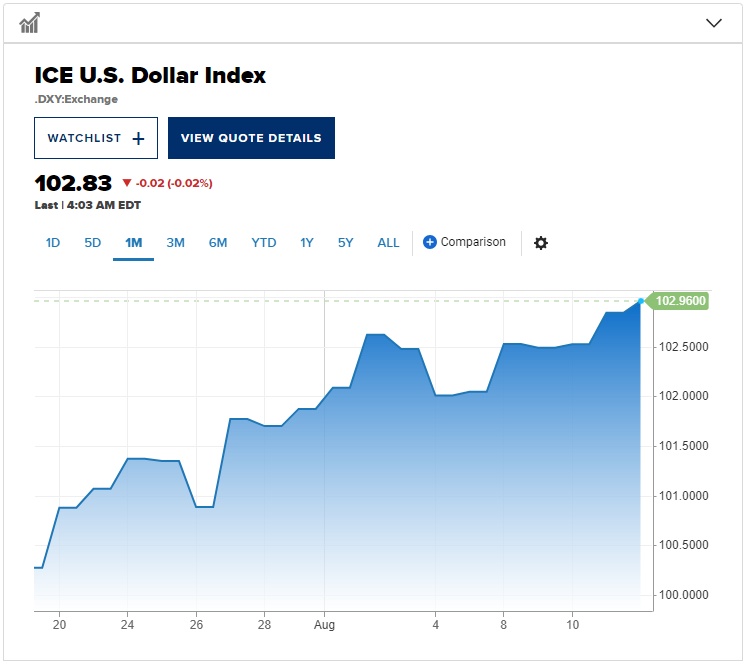Select the YTD chart range

tap(264, 242)
